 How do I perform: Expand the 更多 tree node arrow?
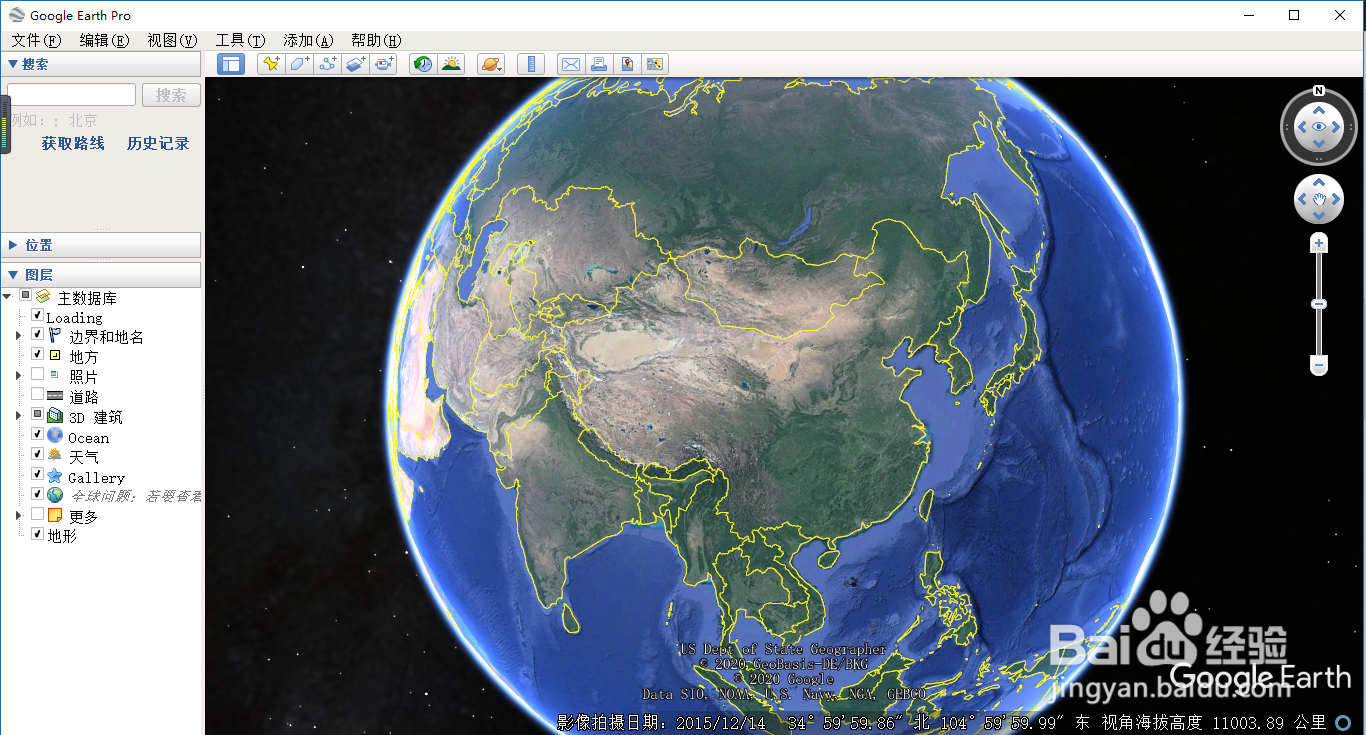pos(18,516)
